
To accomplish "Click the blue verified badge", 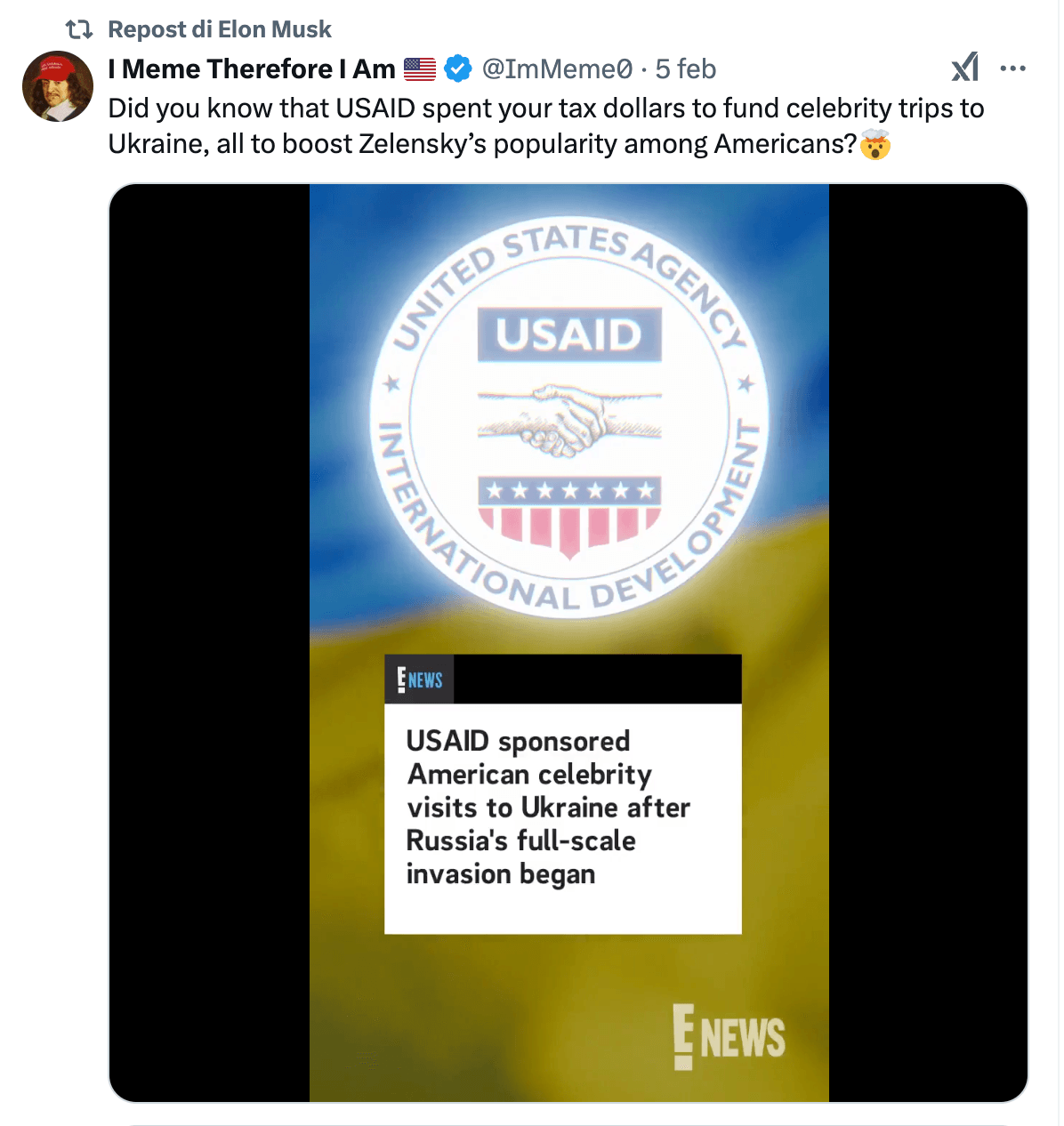I will point(457,68).
